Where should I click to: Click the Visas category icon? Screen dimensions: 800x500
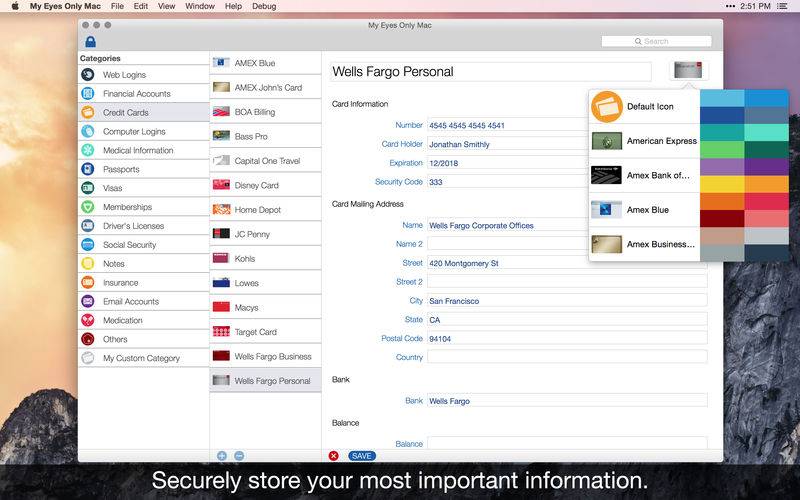tap(88, 188)
